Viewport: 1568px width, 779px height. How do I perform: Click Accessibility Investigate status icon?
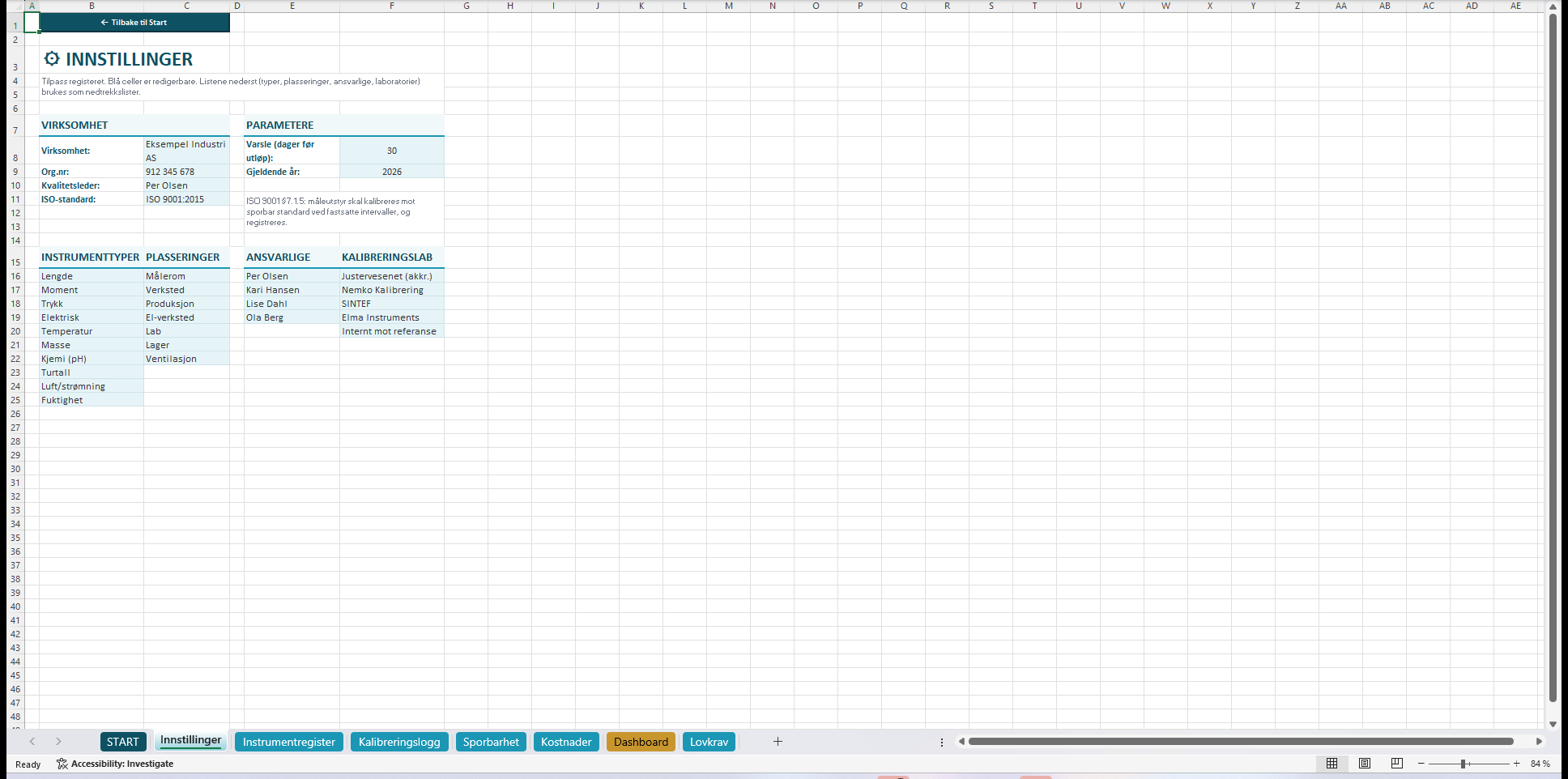click(x=62, y=764)
